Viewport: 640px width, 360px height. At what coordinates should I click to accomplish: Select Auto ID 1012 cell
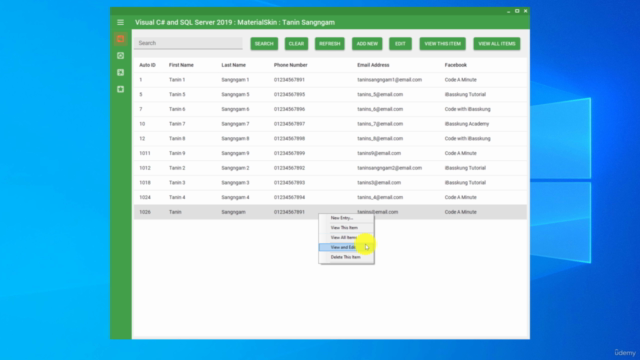pyautogui.click(x=145, y=168)
